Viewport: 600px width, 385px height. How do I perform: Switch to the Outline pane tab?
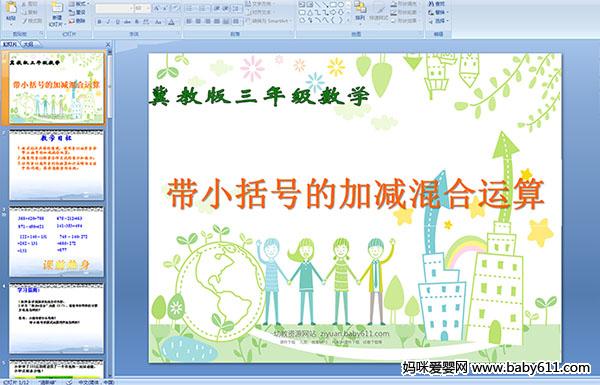(29, 44)
